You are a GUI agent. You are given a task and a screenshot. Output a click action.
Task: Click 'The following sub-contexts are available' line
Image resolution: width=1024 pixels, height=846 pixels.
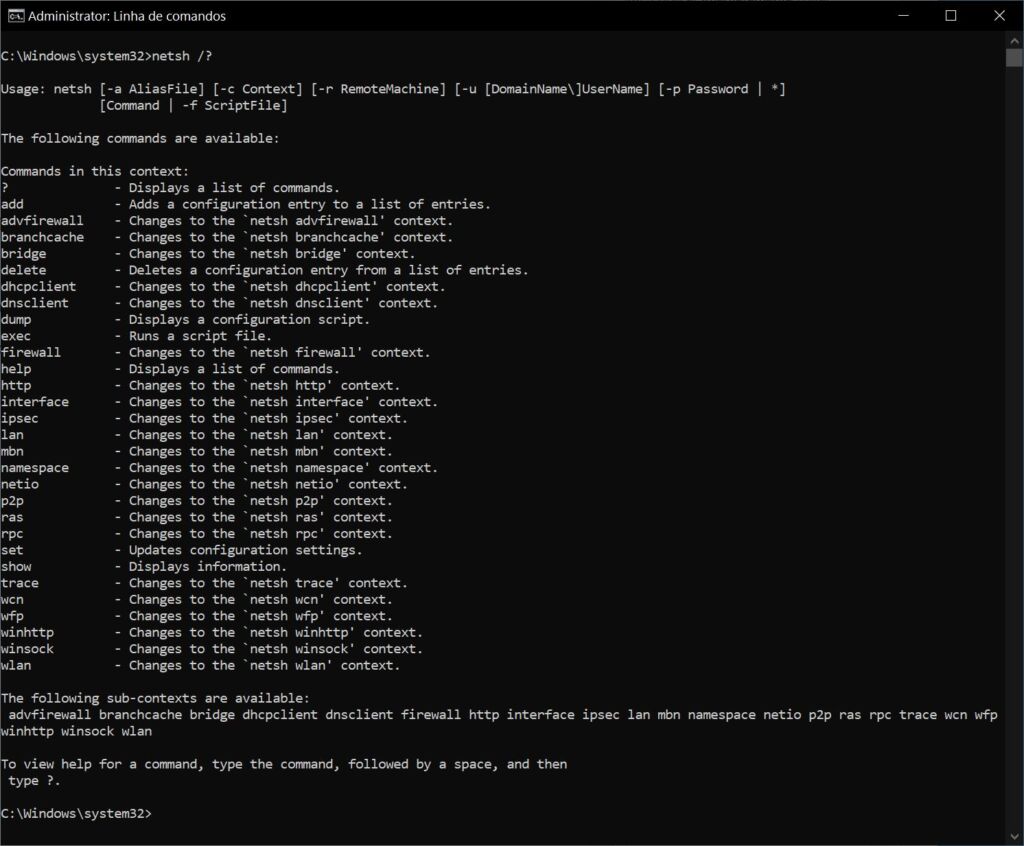click(155, 698)
